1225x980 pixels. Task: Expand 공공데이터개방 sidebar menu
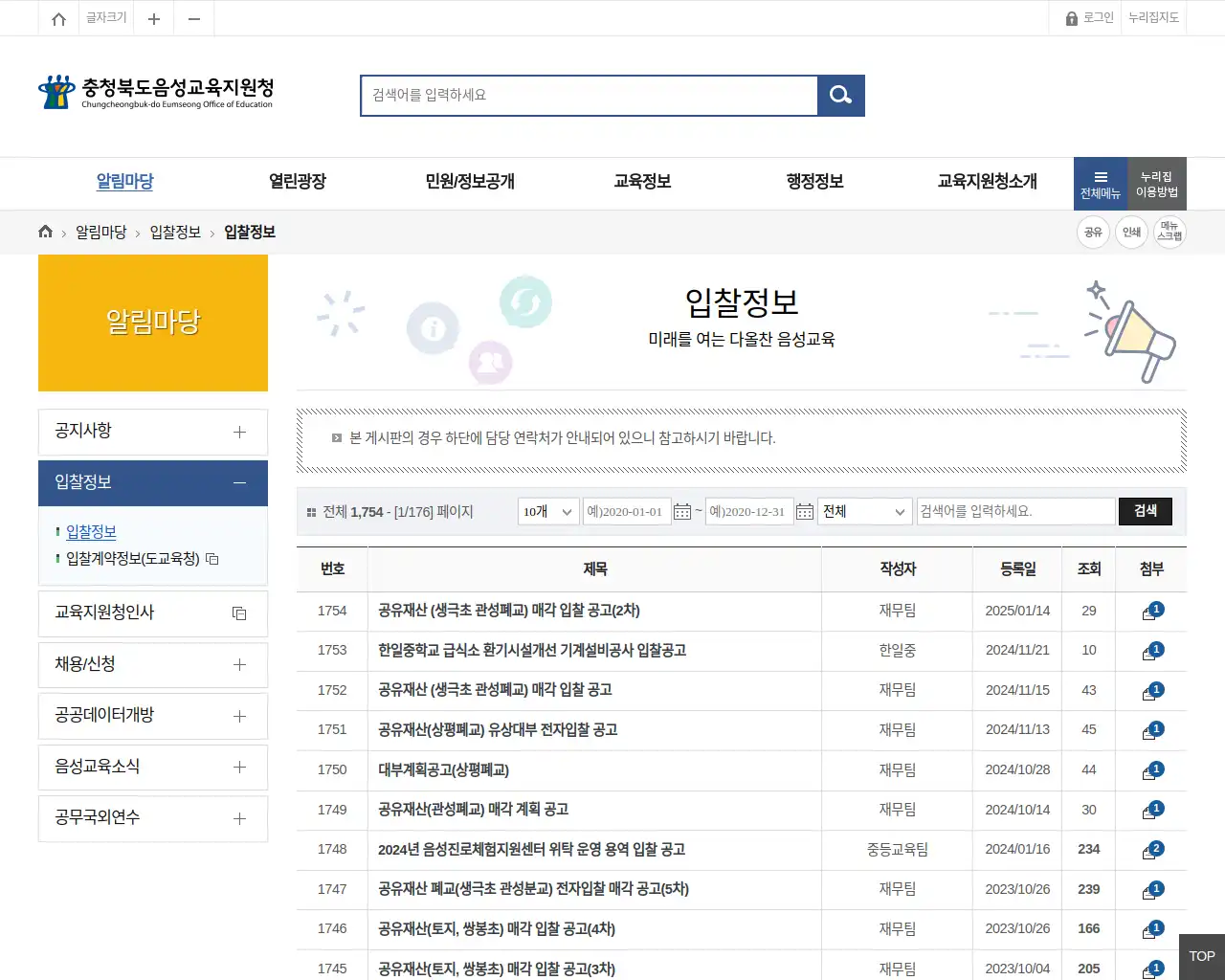153,716
